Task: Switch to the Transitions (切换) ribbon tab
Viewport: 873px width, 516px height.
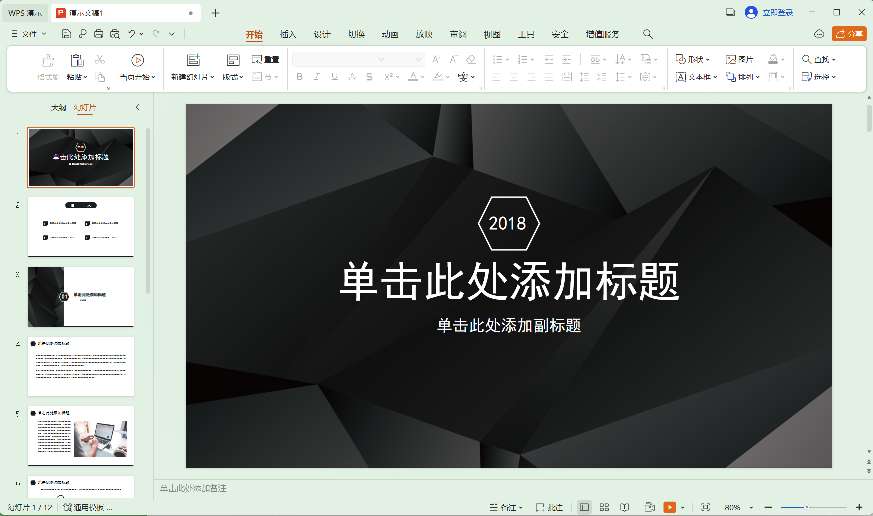Action: (356, 35)
